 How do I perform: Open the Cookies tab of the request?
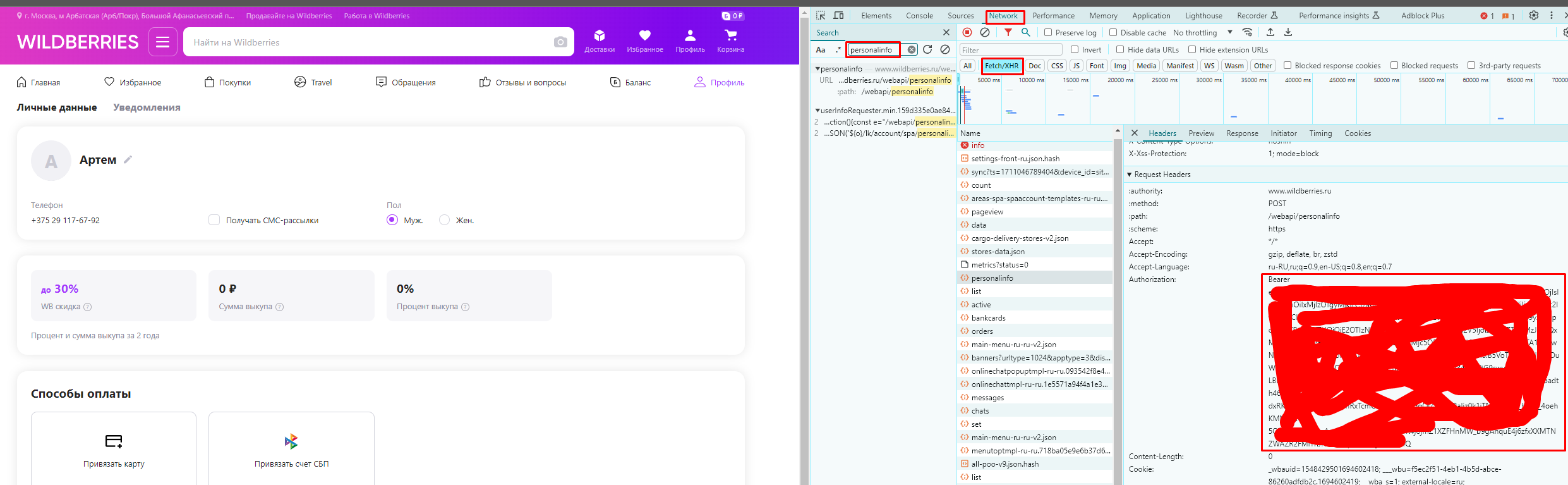(x=1358, y=133)
